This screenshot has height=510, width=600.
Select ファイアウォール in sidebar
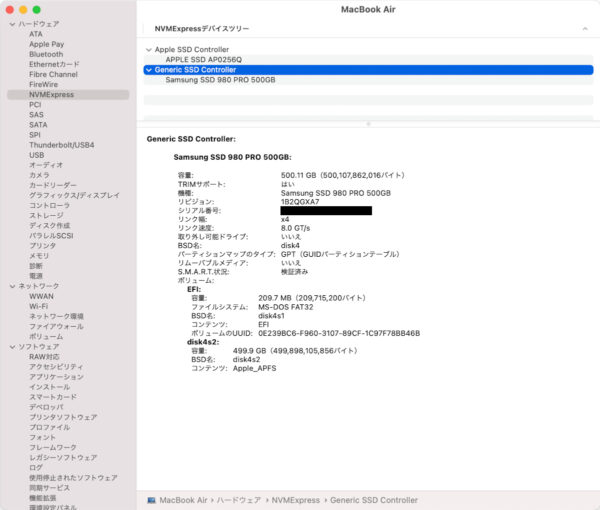click(57, 326)
